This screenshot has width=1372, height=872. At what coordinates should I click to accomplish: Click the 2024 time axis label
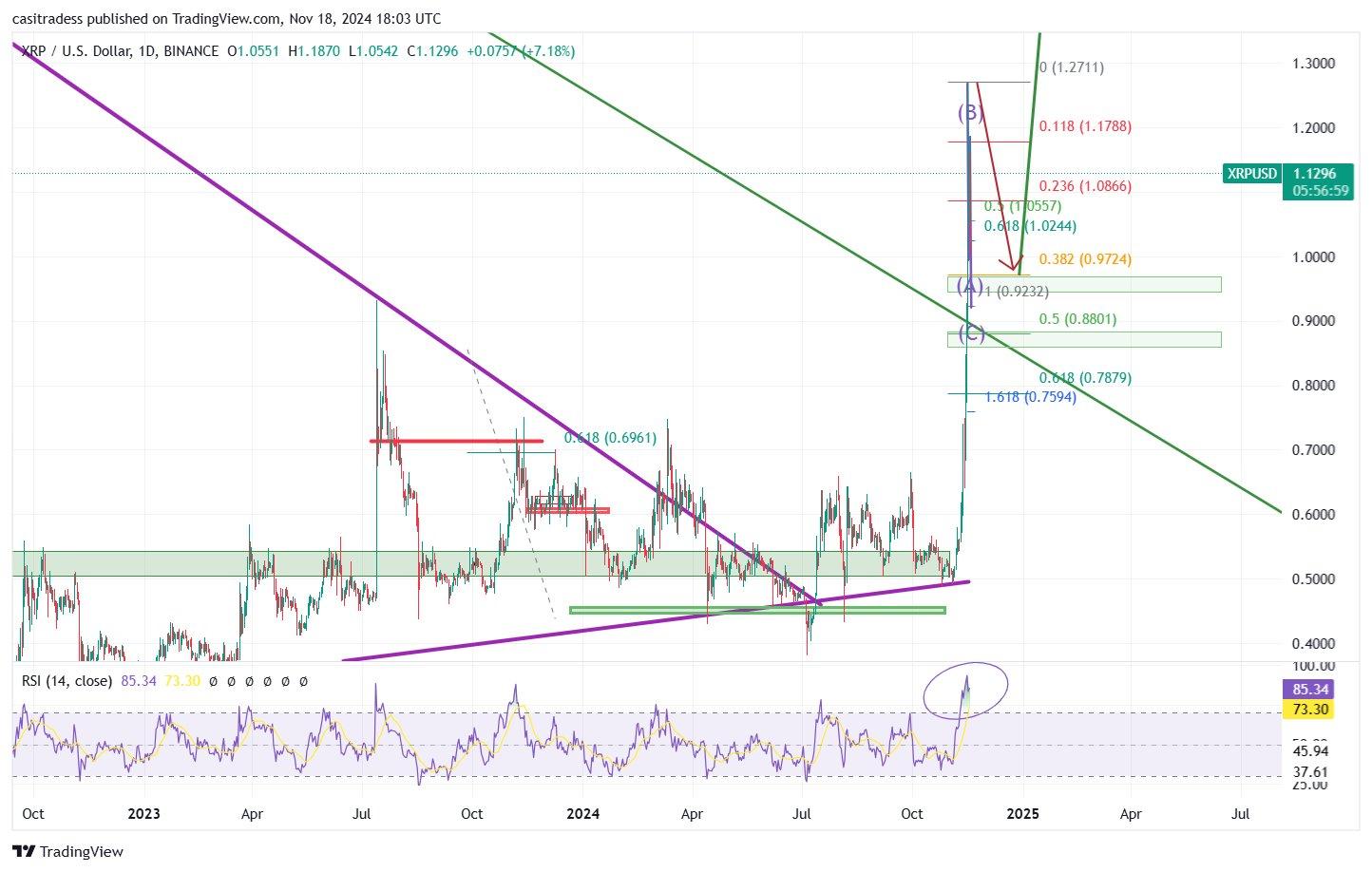582,814
